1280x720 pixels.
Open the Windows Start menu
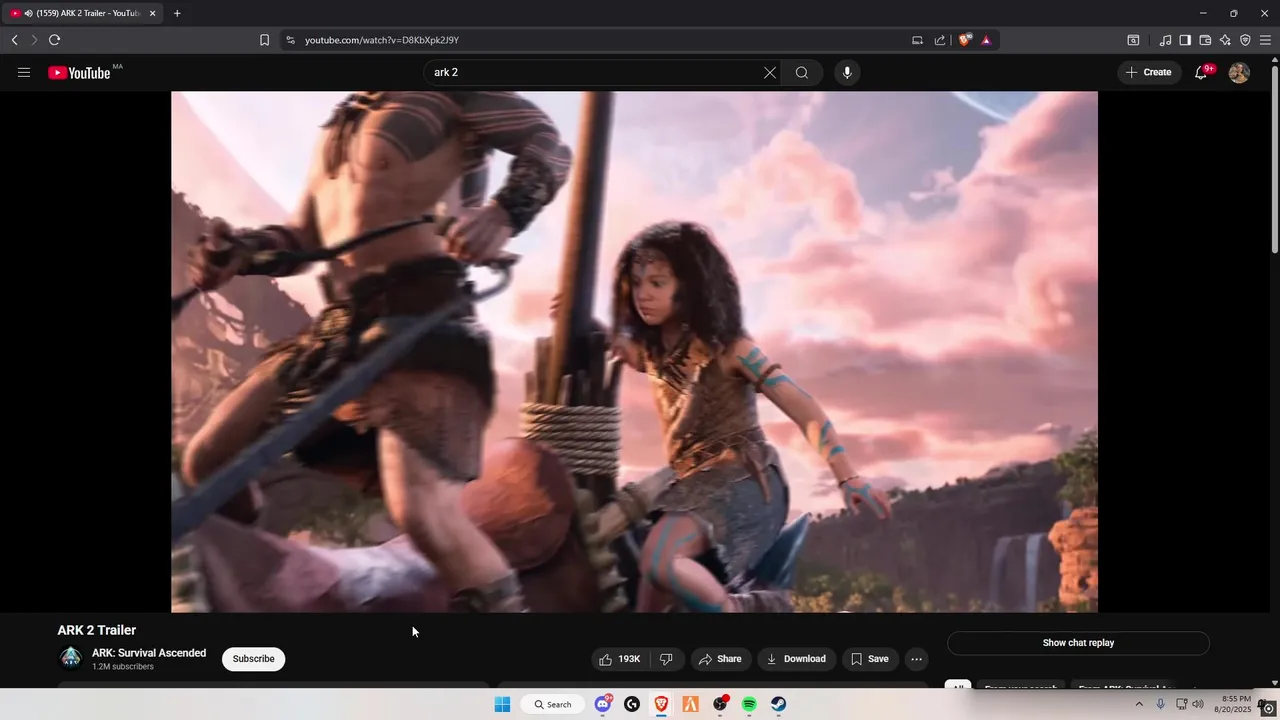(502, 704)
